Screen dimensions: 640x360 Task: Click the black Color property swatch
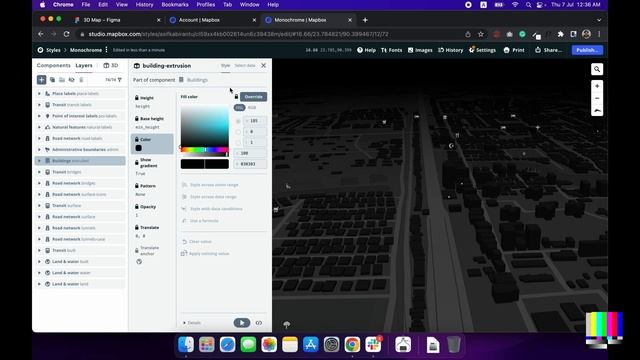[138, 148]
